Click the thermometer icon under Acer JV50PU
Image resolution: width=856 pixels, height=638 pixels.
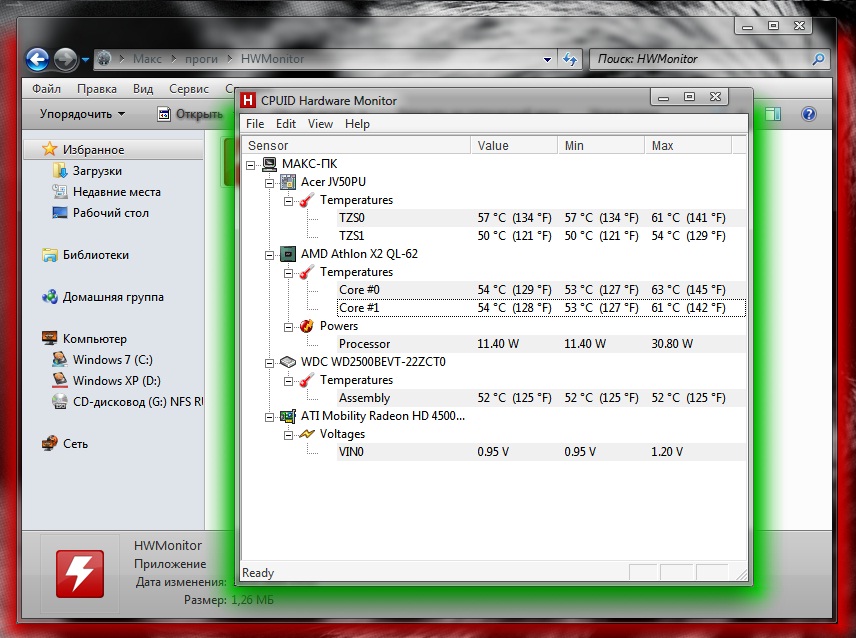click(307, 200)
